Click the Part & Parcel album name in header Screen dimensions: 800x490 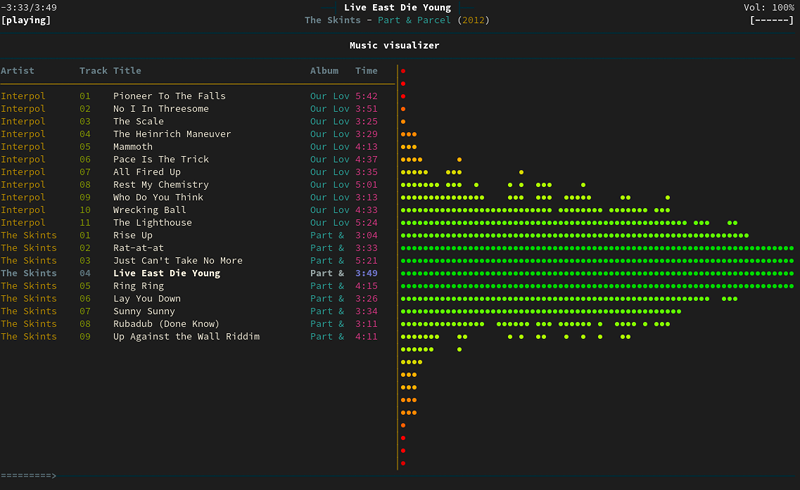tap(414, 20)
